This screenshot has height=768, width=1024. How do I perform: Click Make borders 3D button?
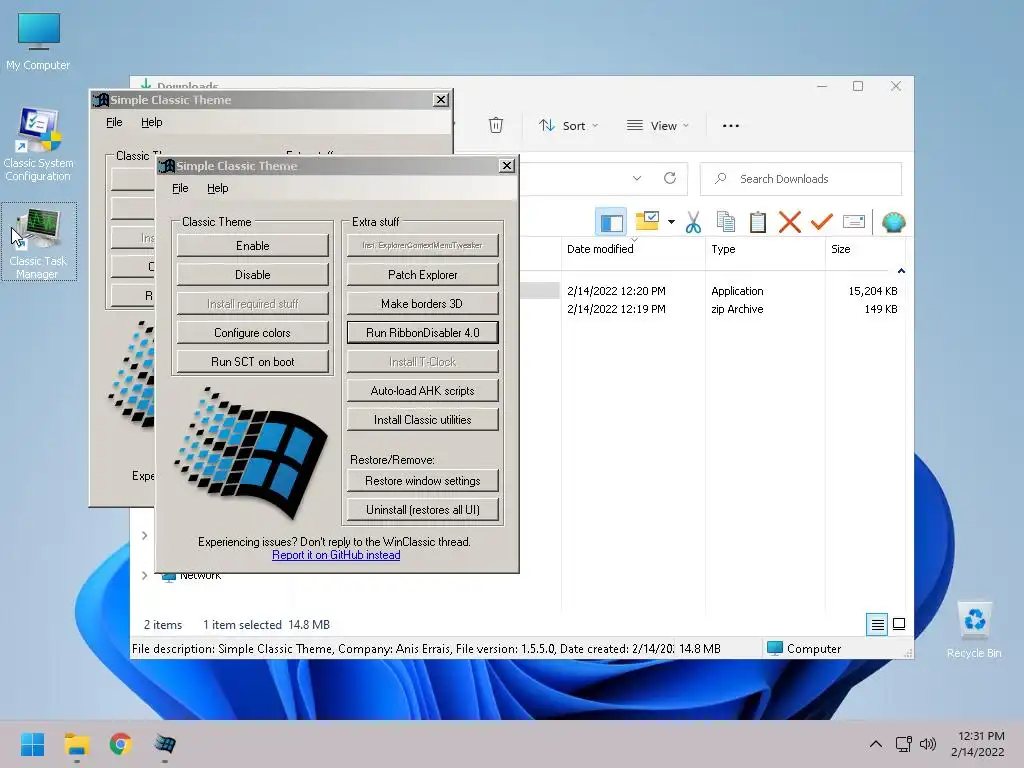pos(423,304)
